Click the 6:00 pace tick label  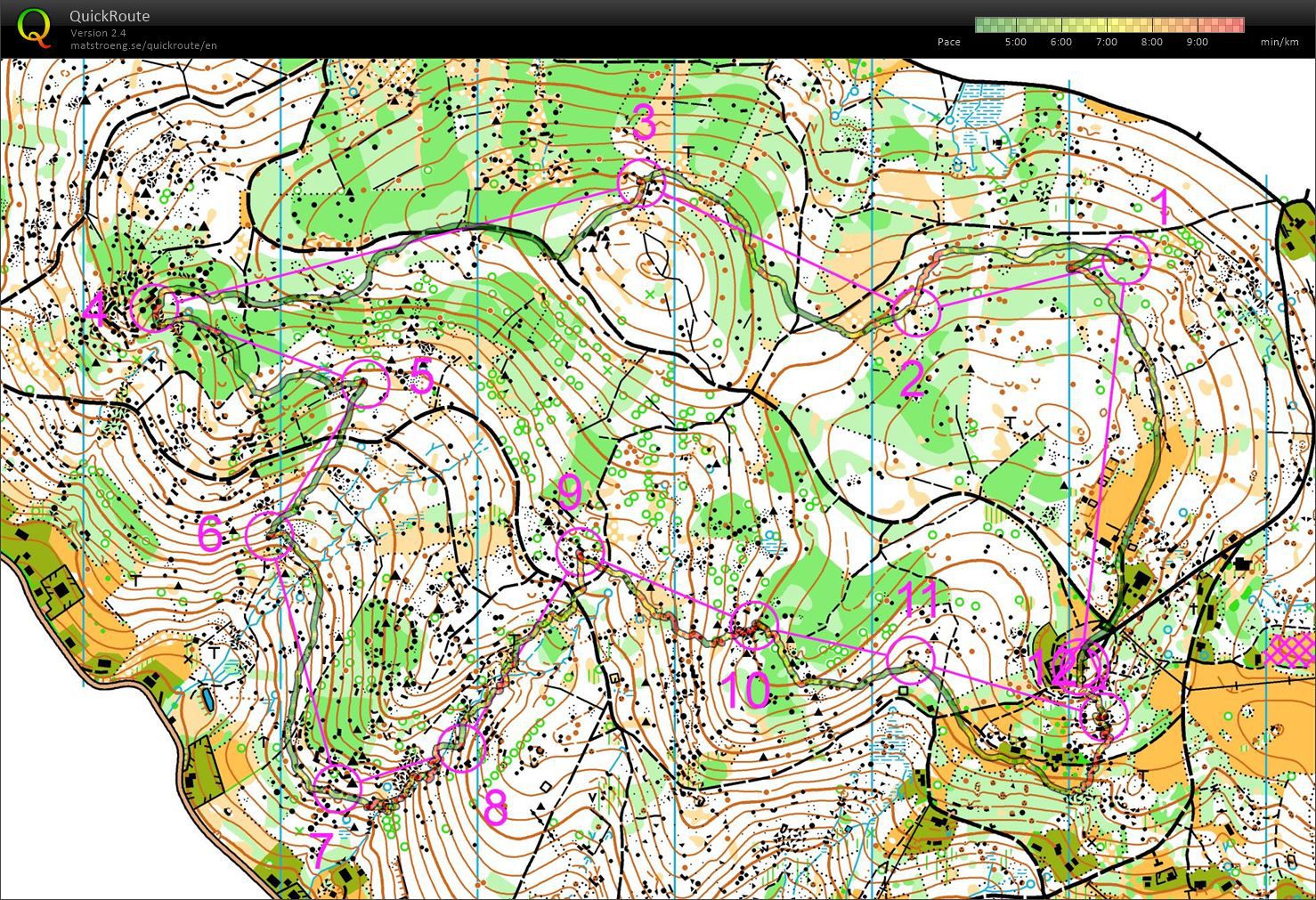point(1060,42)
